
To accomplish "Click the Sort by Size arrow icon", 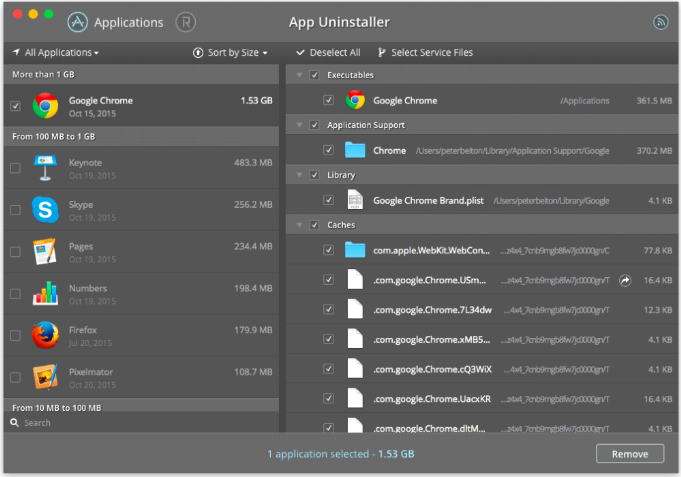I will coord(198,53).
